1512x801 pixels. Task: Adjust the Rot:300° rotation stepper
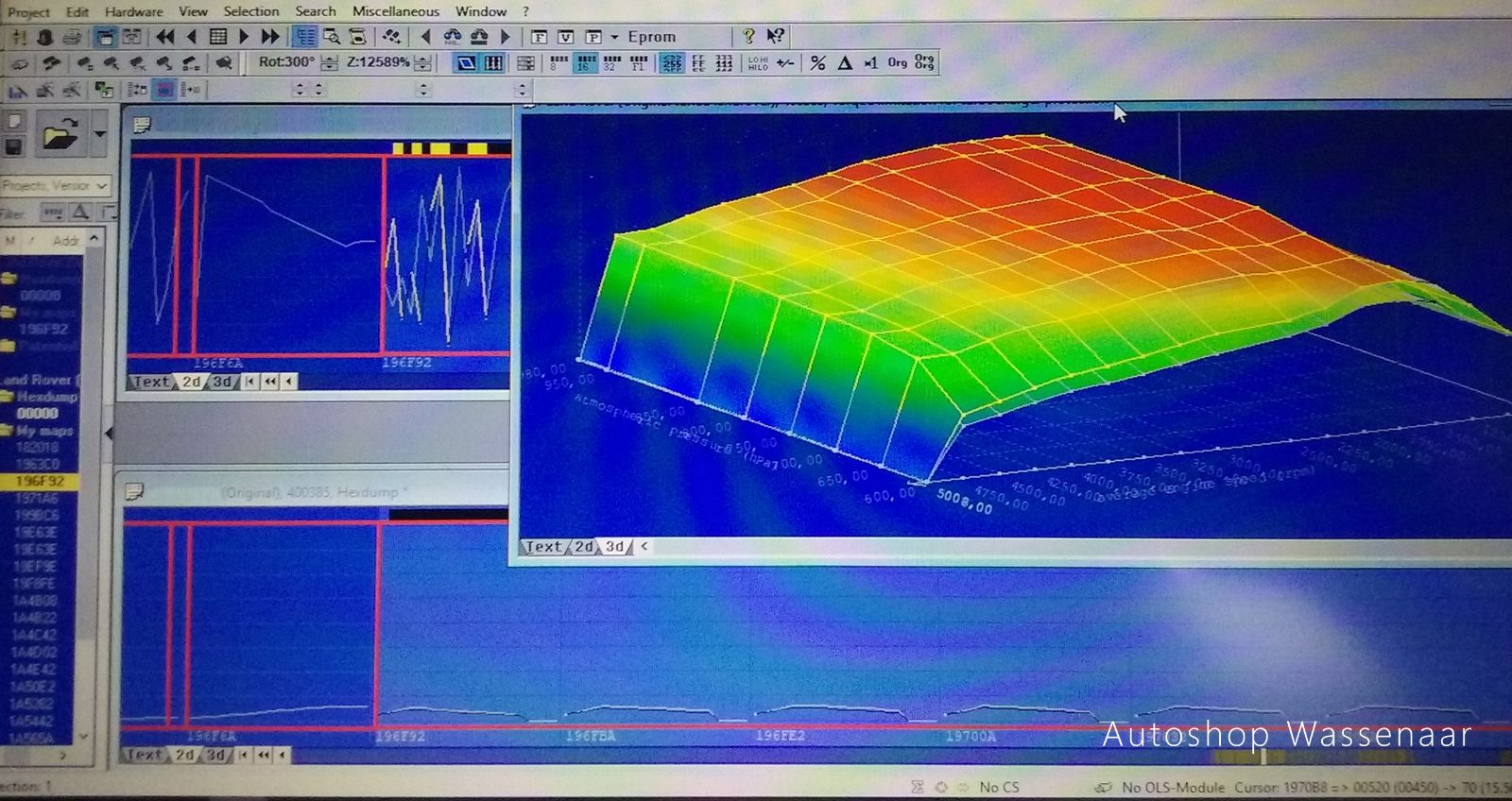click(x=329, y=63)
